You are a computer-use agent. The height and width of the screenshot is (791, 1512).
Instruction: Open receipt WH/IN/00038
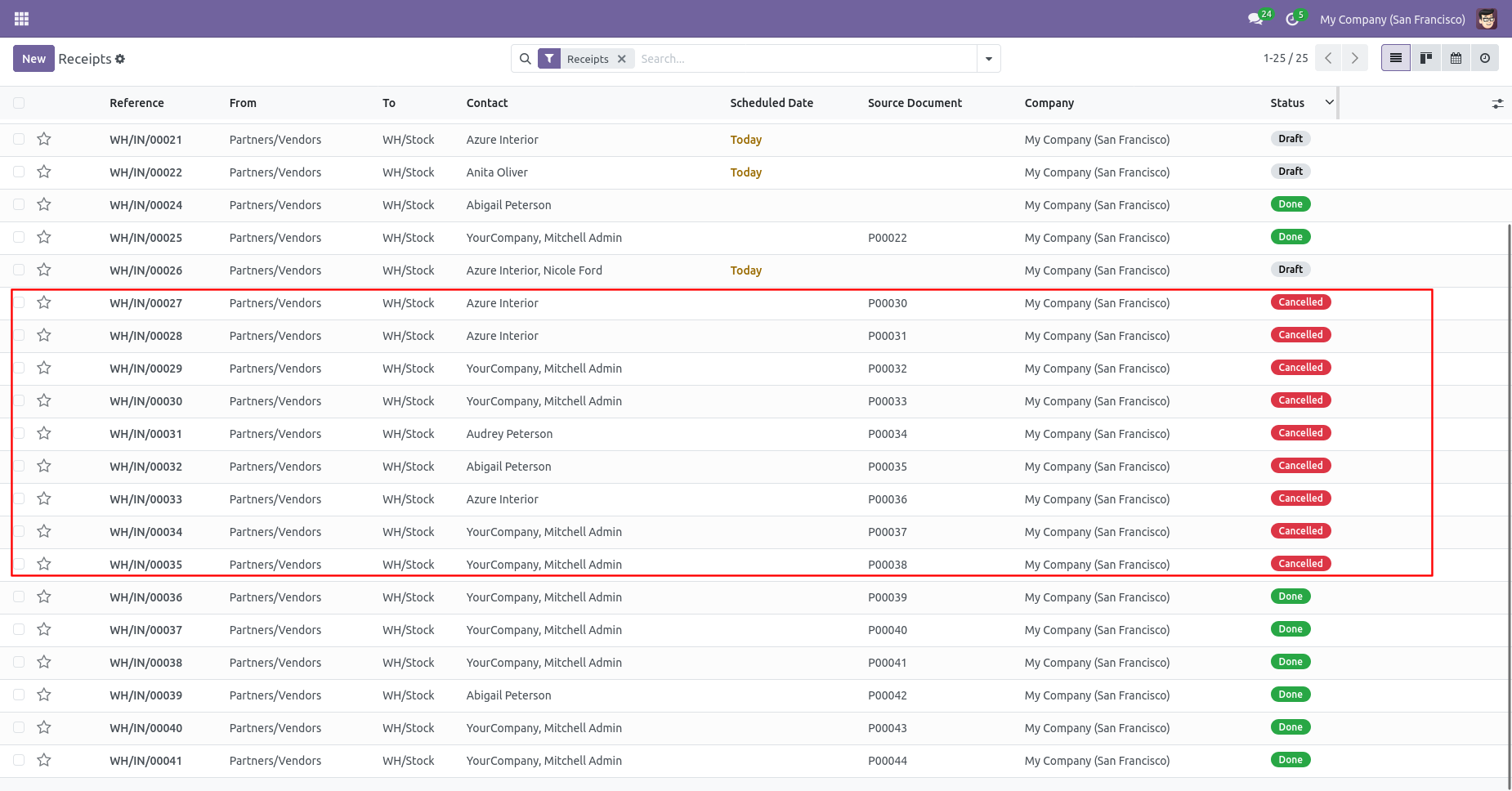tap(146, 663)
